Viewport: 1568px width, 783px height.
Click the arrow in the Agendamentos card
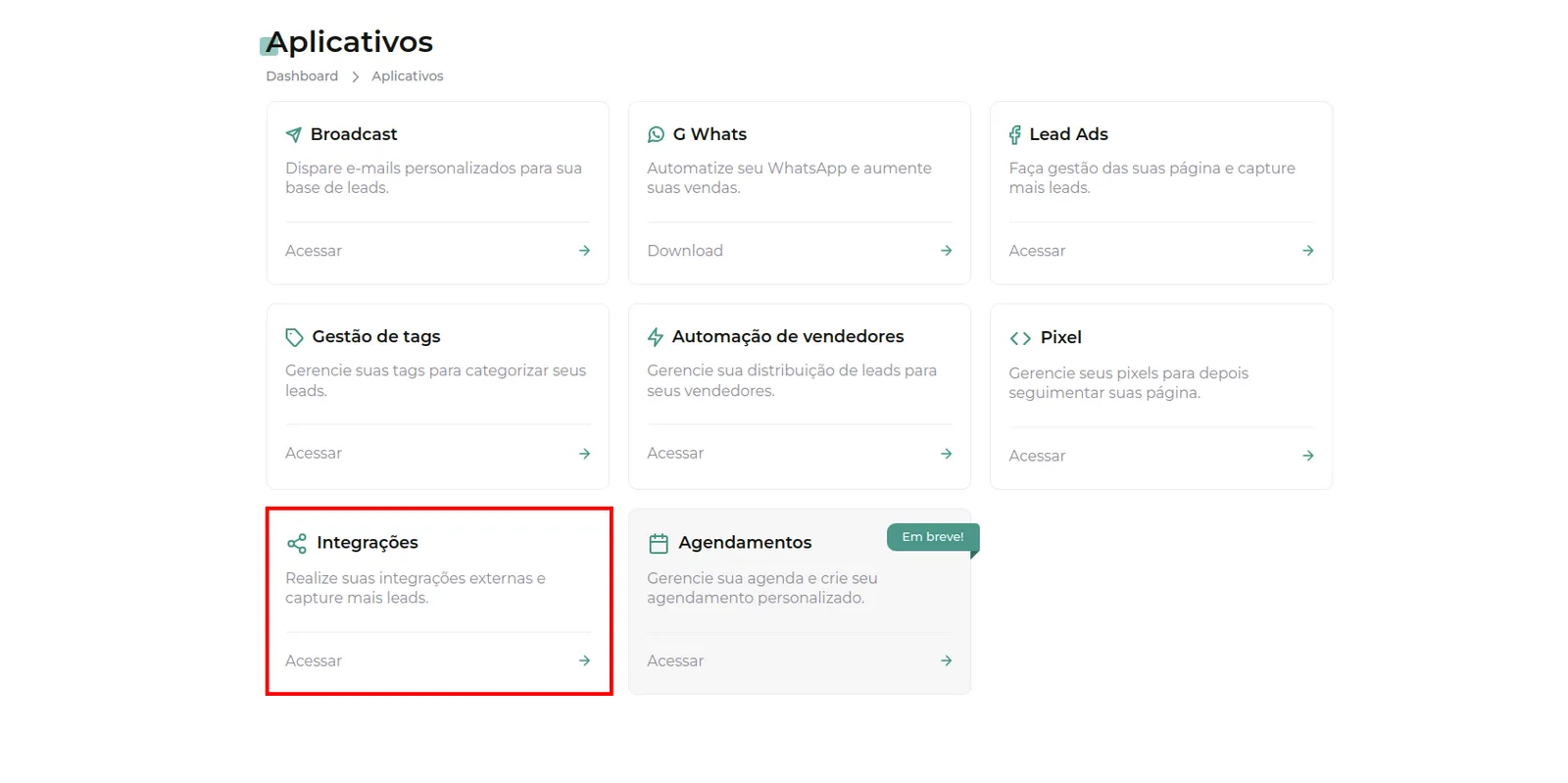point(946,661)
